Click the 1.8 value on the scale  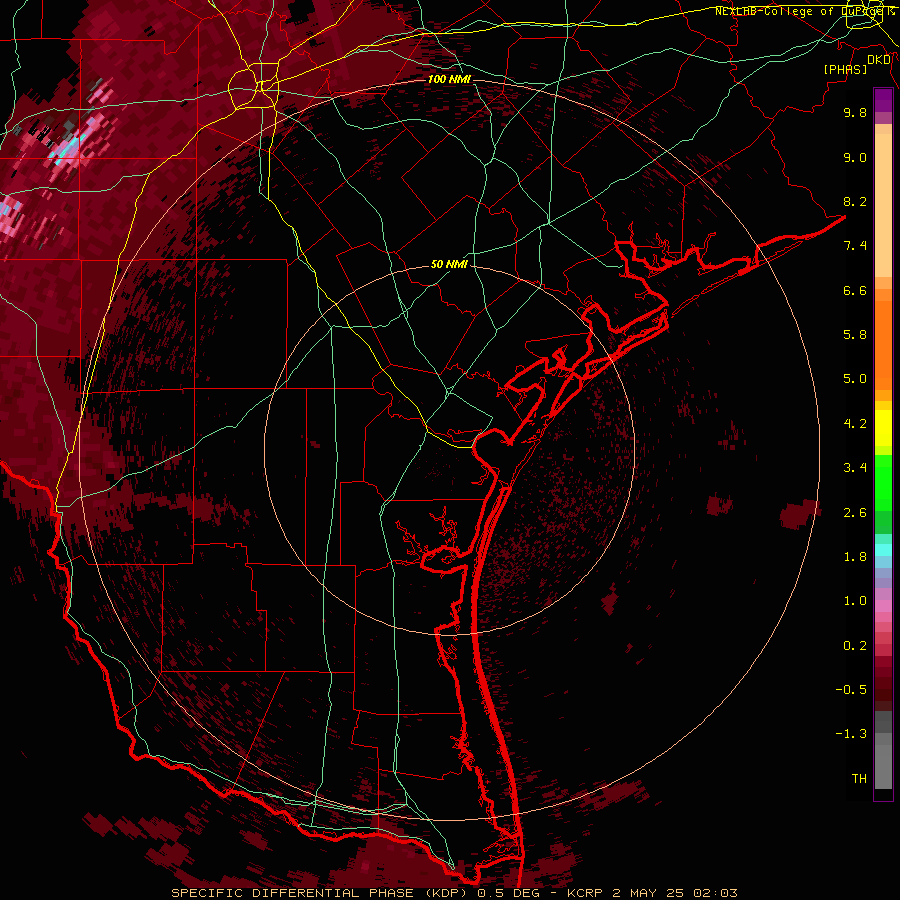(x=855, y=557)
